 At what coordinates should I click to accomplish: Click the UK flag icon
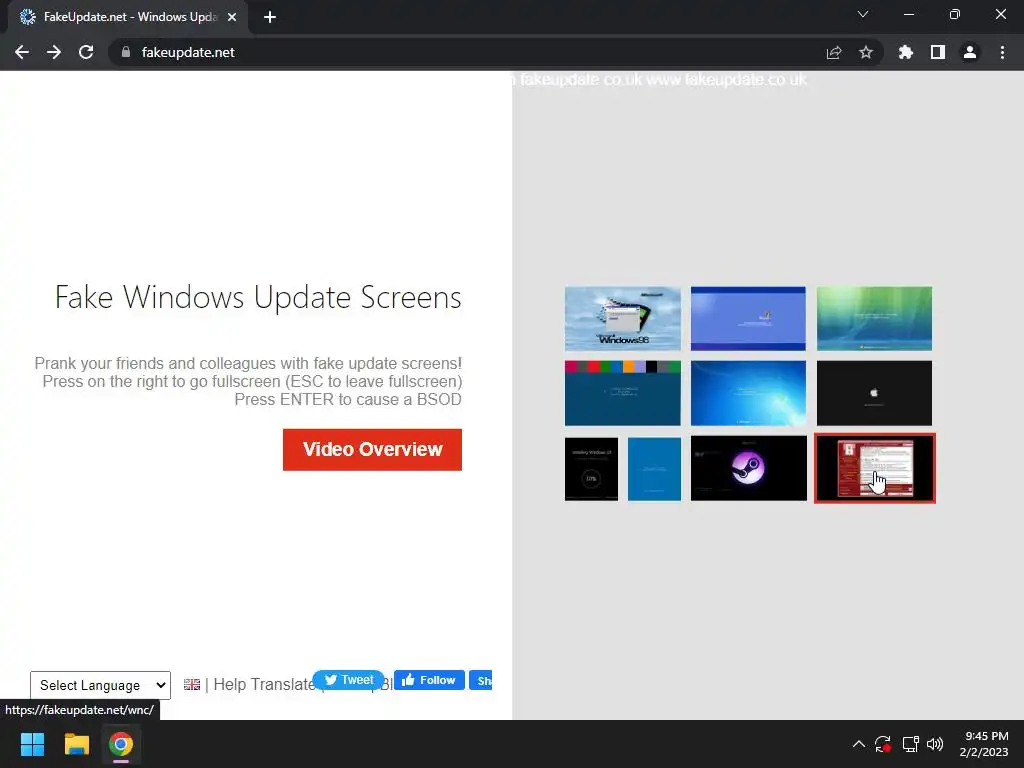[x=192, y=684]
